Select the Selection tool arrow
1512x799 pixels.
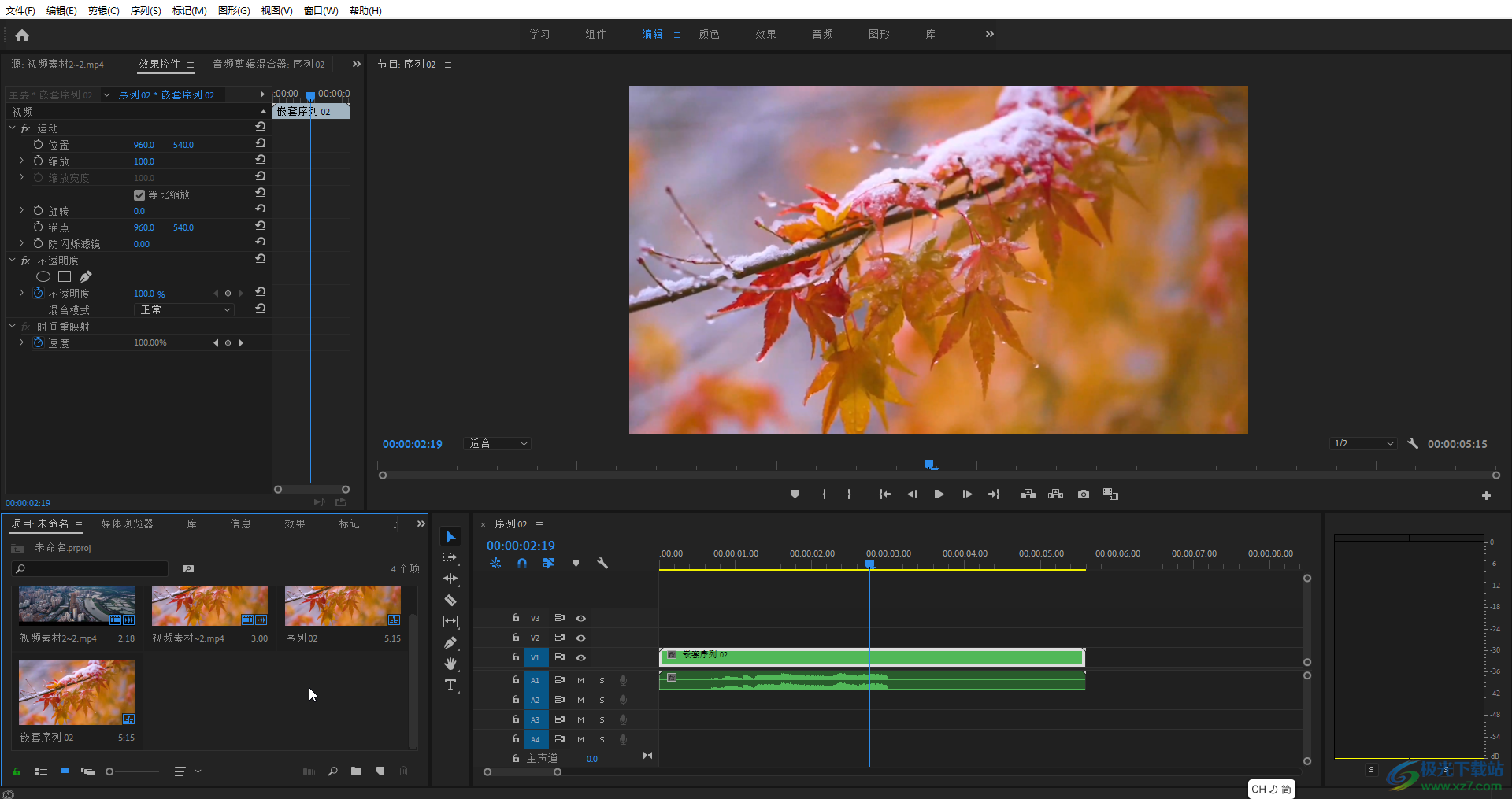point(450,537)
